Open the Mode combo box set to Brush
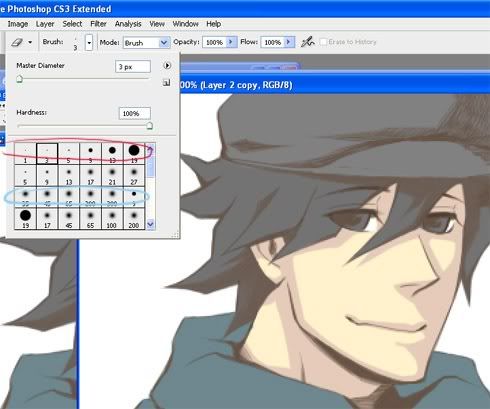The width and height of the screenshot is (490, 409). click(147, 43)
